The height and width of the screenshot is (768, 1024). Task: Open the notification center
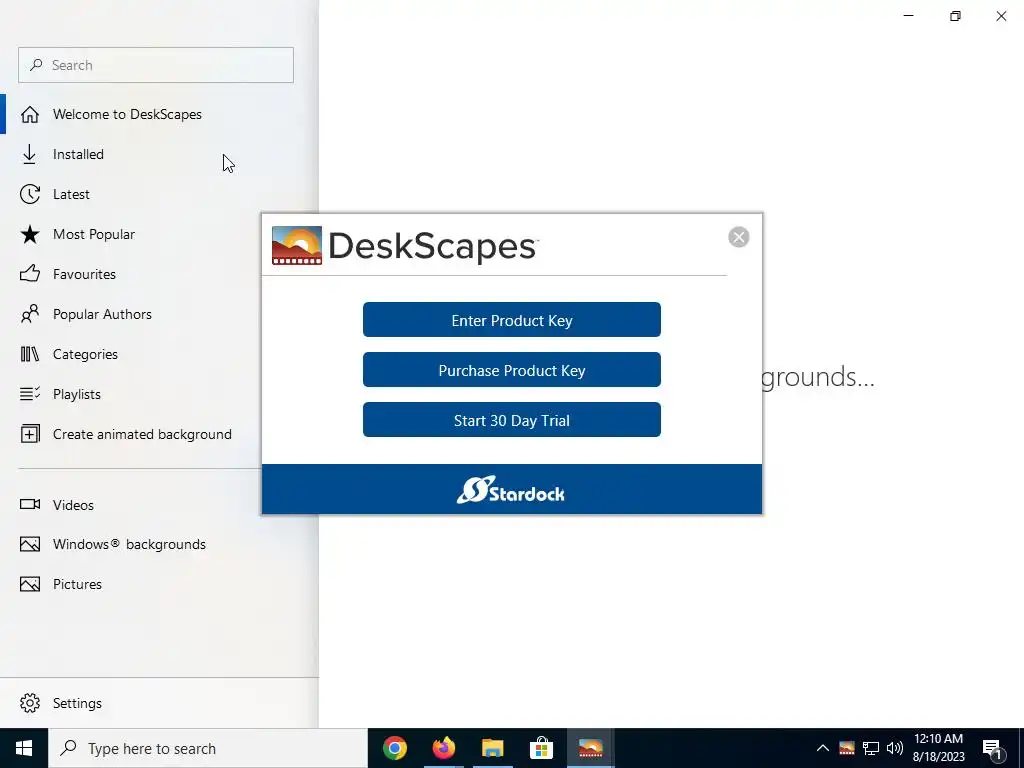point(993,749)
